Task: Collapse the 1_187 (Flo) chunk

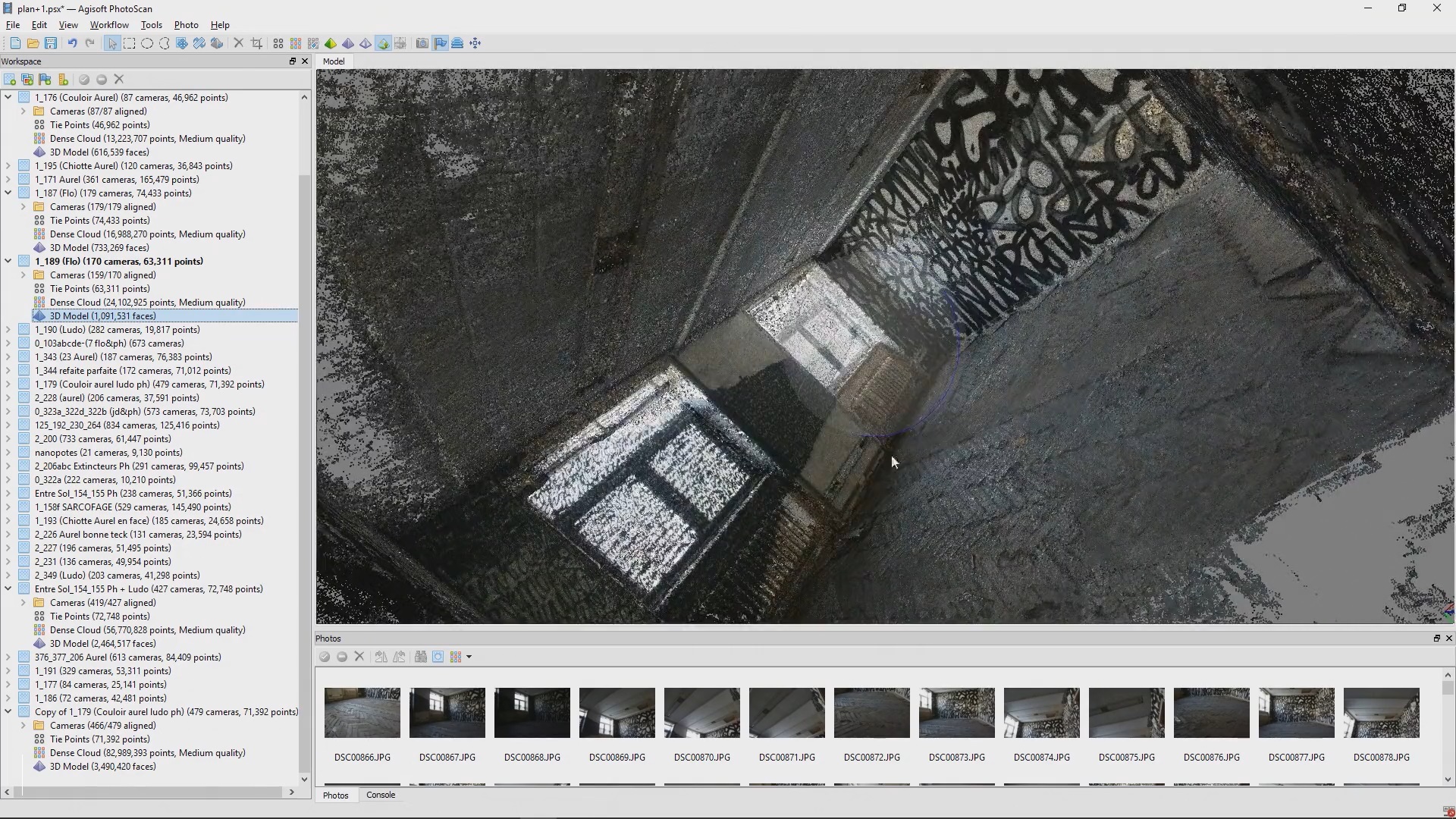Action: 8,193
